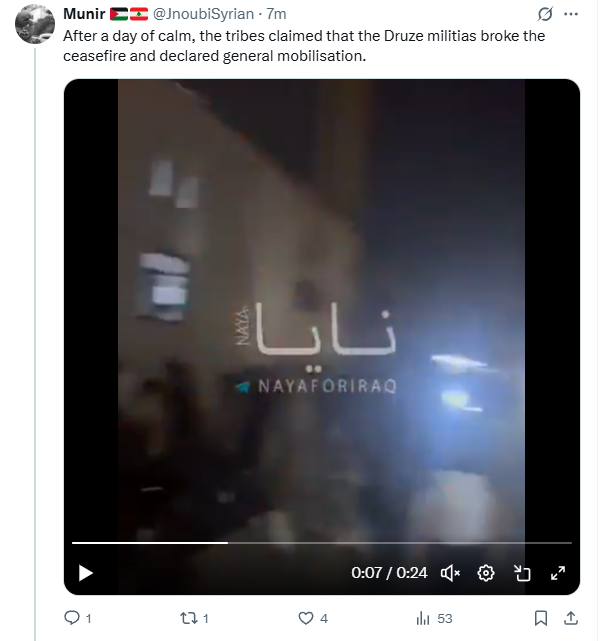Play the paused video
This screenshot has height=641, width=605.
[85, 573]
